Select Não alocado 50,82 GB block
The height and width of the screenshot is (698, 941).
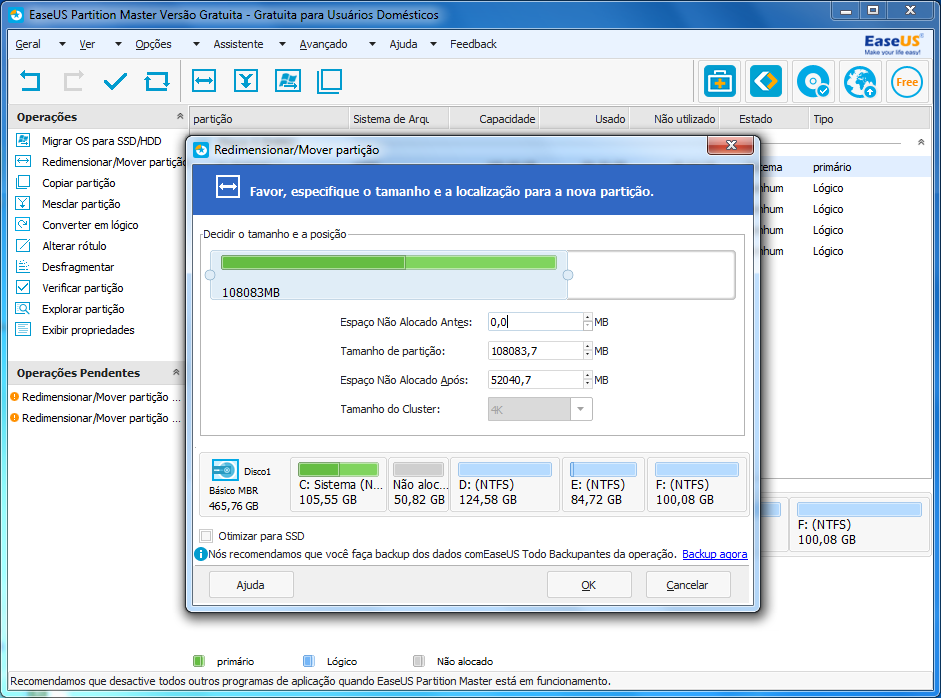coord(419,485)
